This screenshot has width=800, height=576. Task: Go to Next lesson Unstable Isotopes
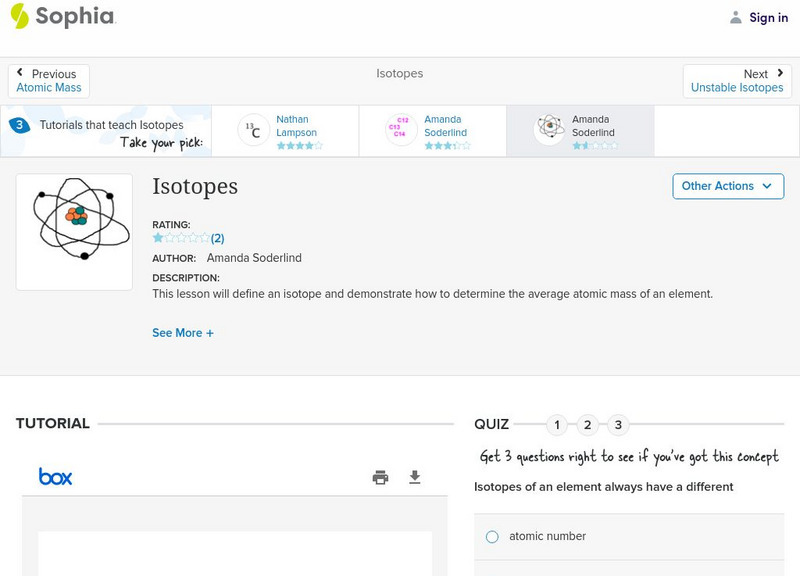pos(737,81)
